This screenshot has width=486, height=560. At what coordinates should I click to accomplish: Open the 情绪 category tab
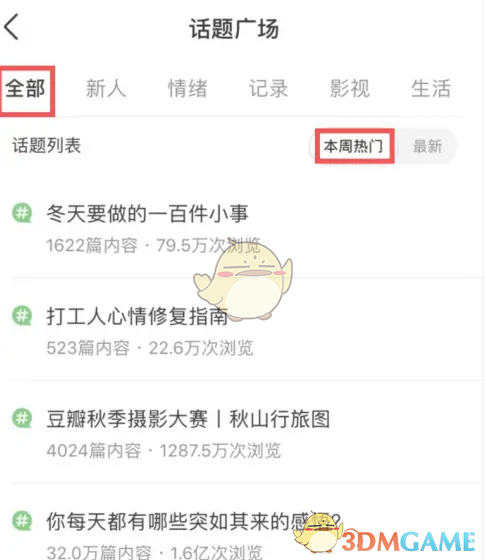coord(187,89)
